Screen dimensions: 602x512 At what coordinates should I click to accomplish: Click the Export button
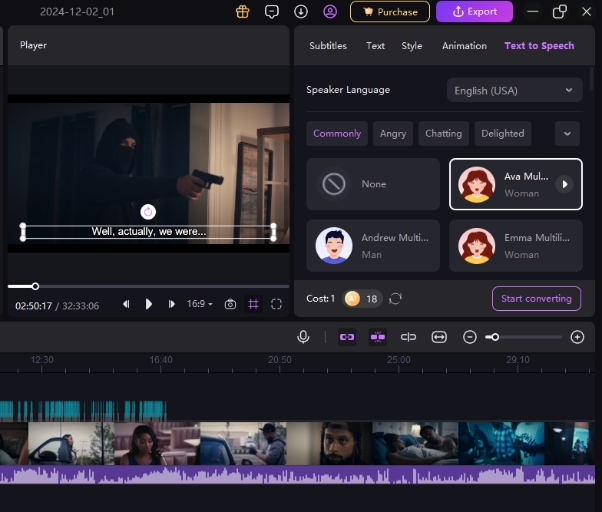[x=474, y=12]
